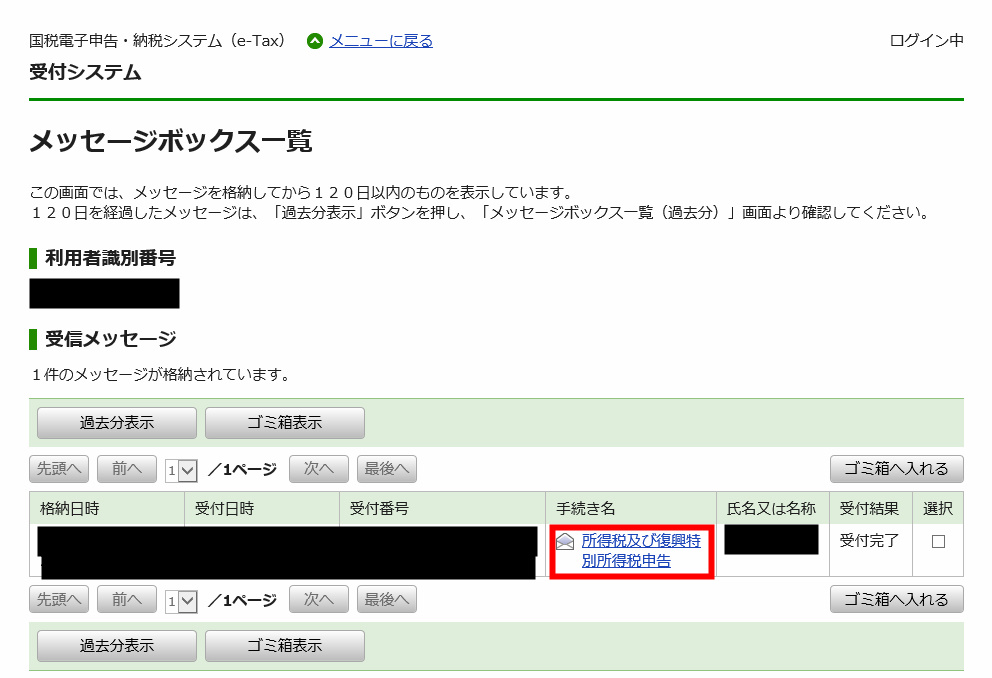Click the top 過去分表示 button

(x=117, y=422)
